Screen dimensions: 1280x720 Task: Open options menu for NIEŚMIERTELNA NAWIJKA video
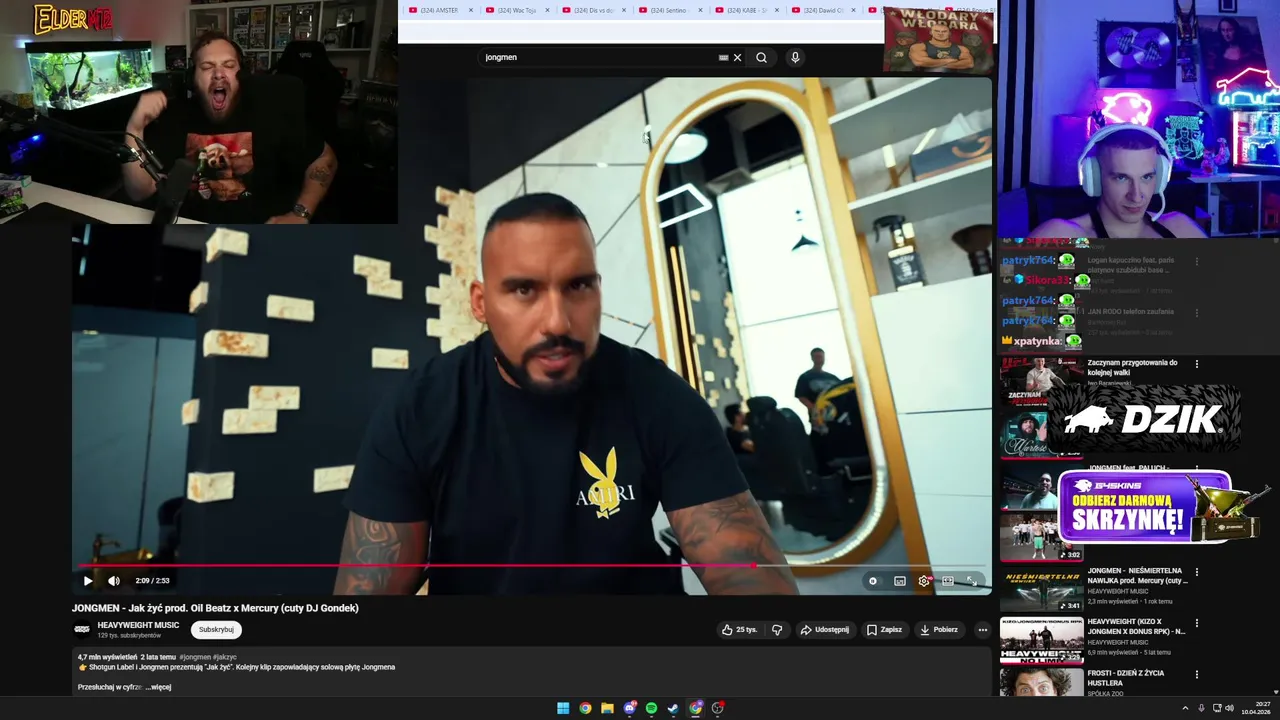click(x=1196, y=572)
